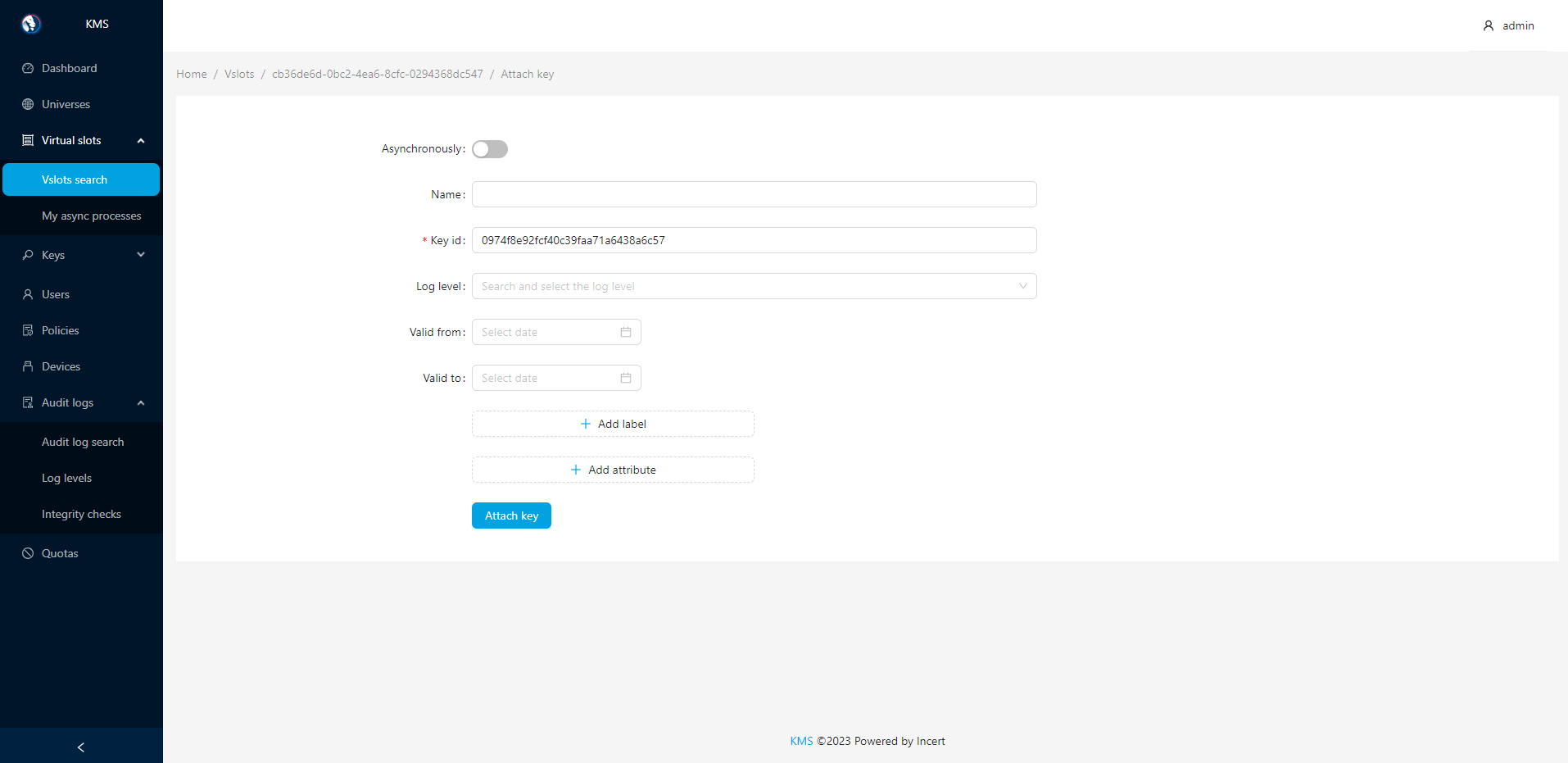1568x763 pixels.
Task: Click the admin user avatar icon
Action: (1489, 25)
